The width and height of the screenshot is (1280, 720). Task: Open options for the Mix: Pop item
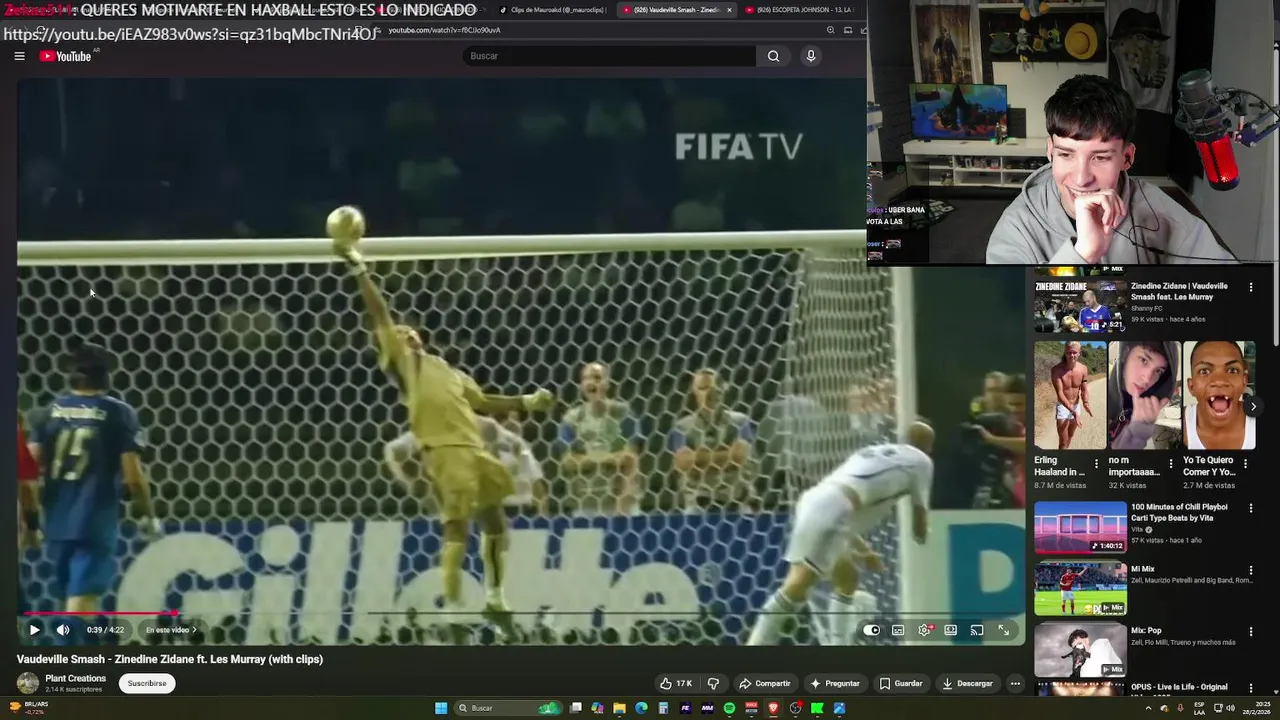click(x=1250, y=631)
